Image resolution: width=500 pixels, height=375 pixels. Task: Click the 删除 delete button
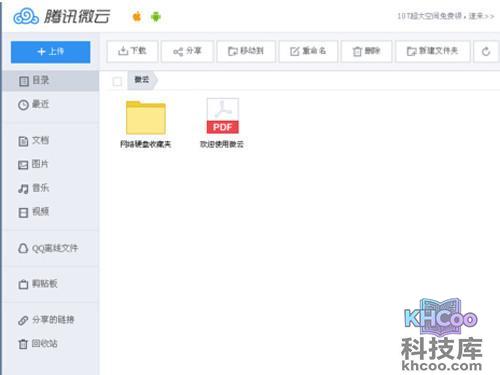(x=367, y=51)
